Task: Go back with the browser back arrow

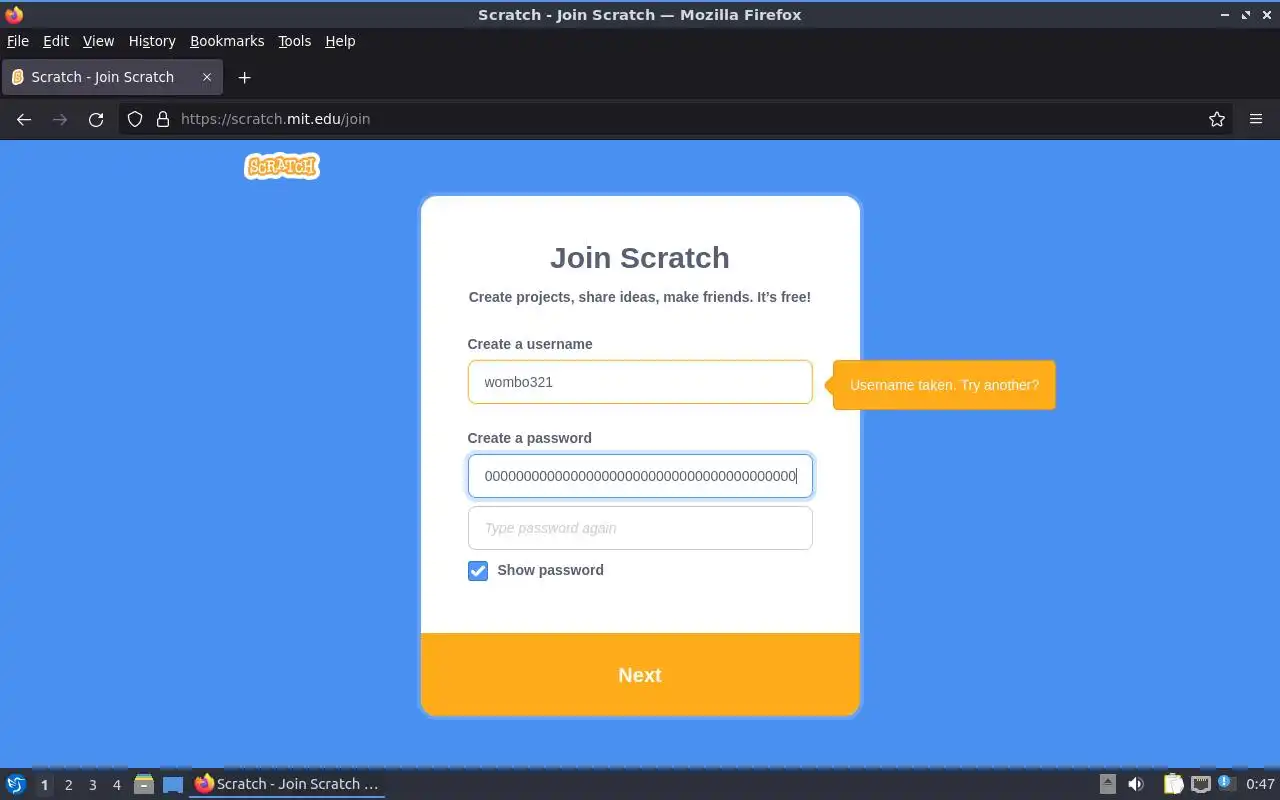Action: [24, 119]
